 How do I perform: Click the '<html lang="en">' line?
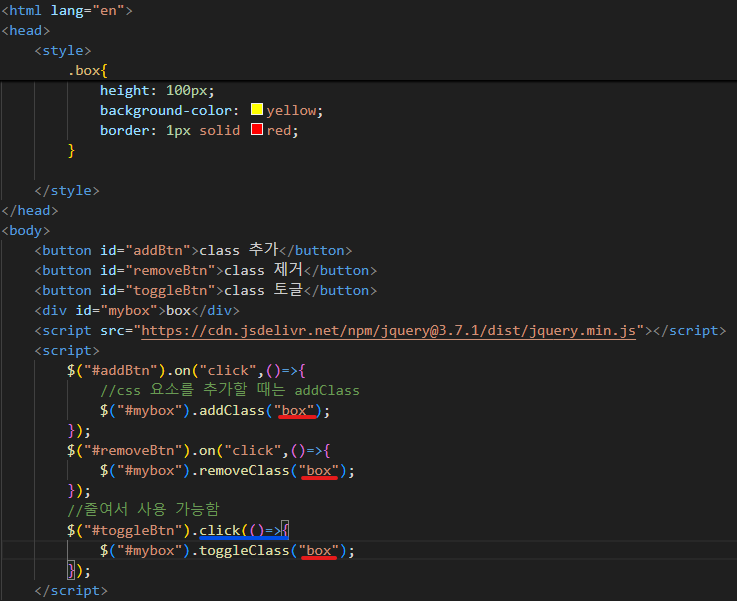67,10
